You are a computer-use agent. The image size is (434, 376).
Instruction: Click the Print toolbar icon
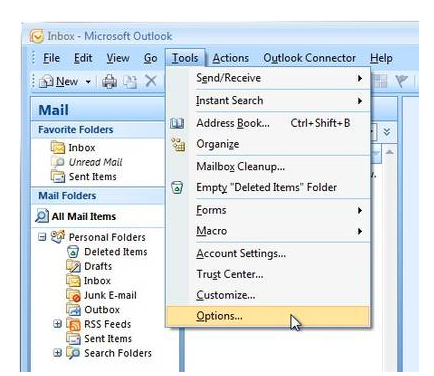[x=109, y=81]
